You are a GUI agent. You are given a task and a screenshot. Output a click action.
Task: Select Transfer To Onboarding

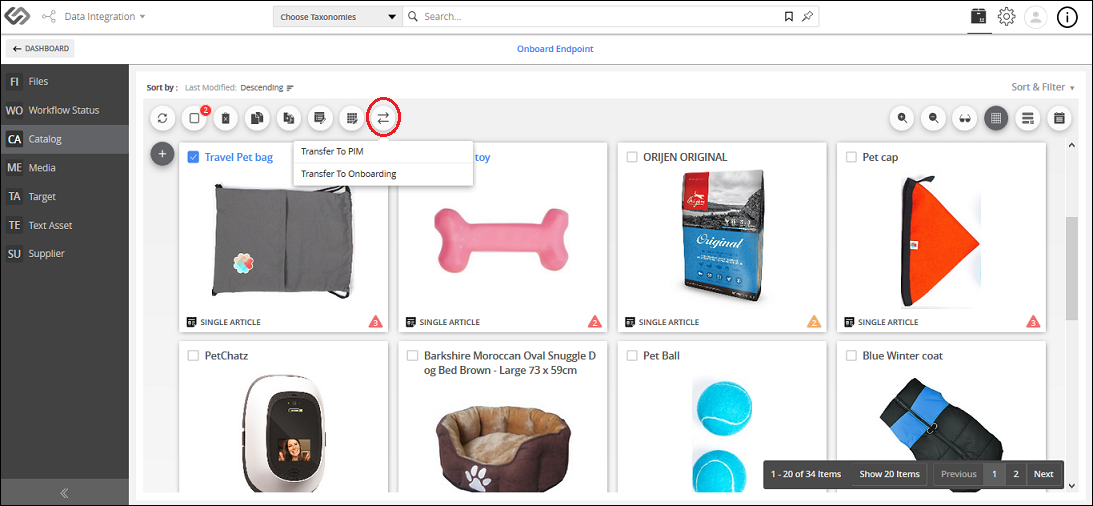(x=383, y=174)
